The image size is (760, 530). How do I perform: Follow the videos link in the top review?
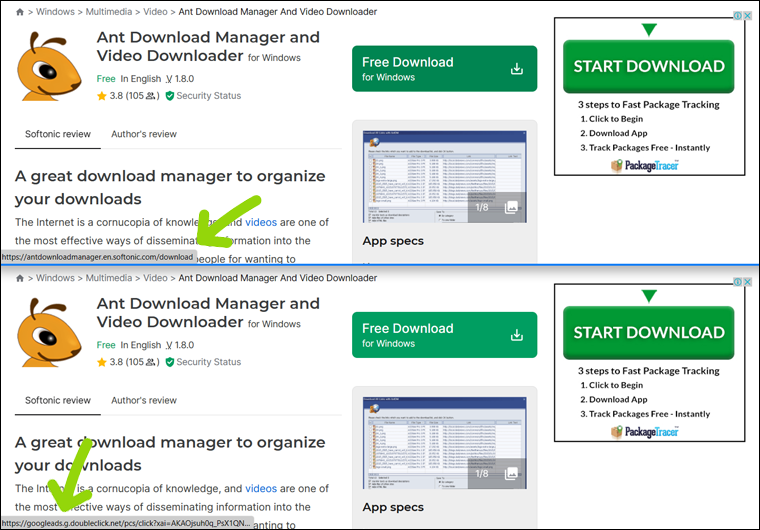point(261,223)
